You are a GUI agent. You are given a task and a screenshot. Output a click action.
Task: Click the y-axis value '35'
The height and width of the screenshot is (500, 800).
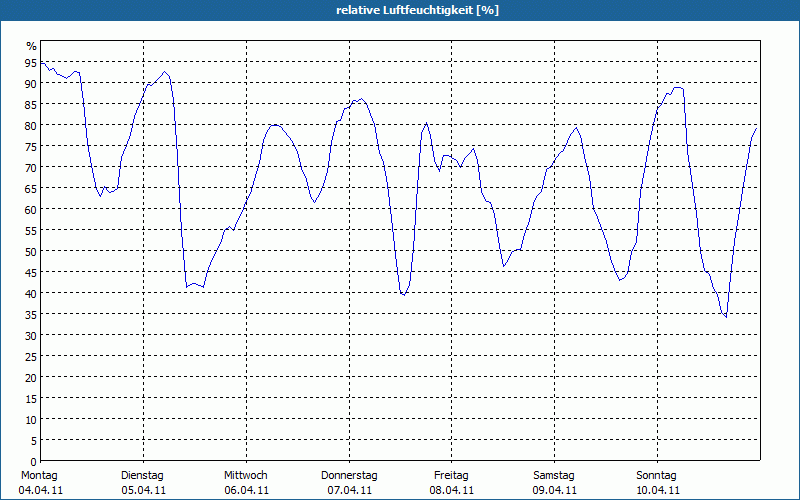pos(31,315)
